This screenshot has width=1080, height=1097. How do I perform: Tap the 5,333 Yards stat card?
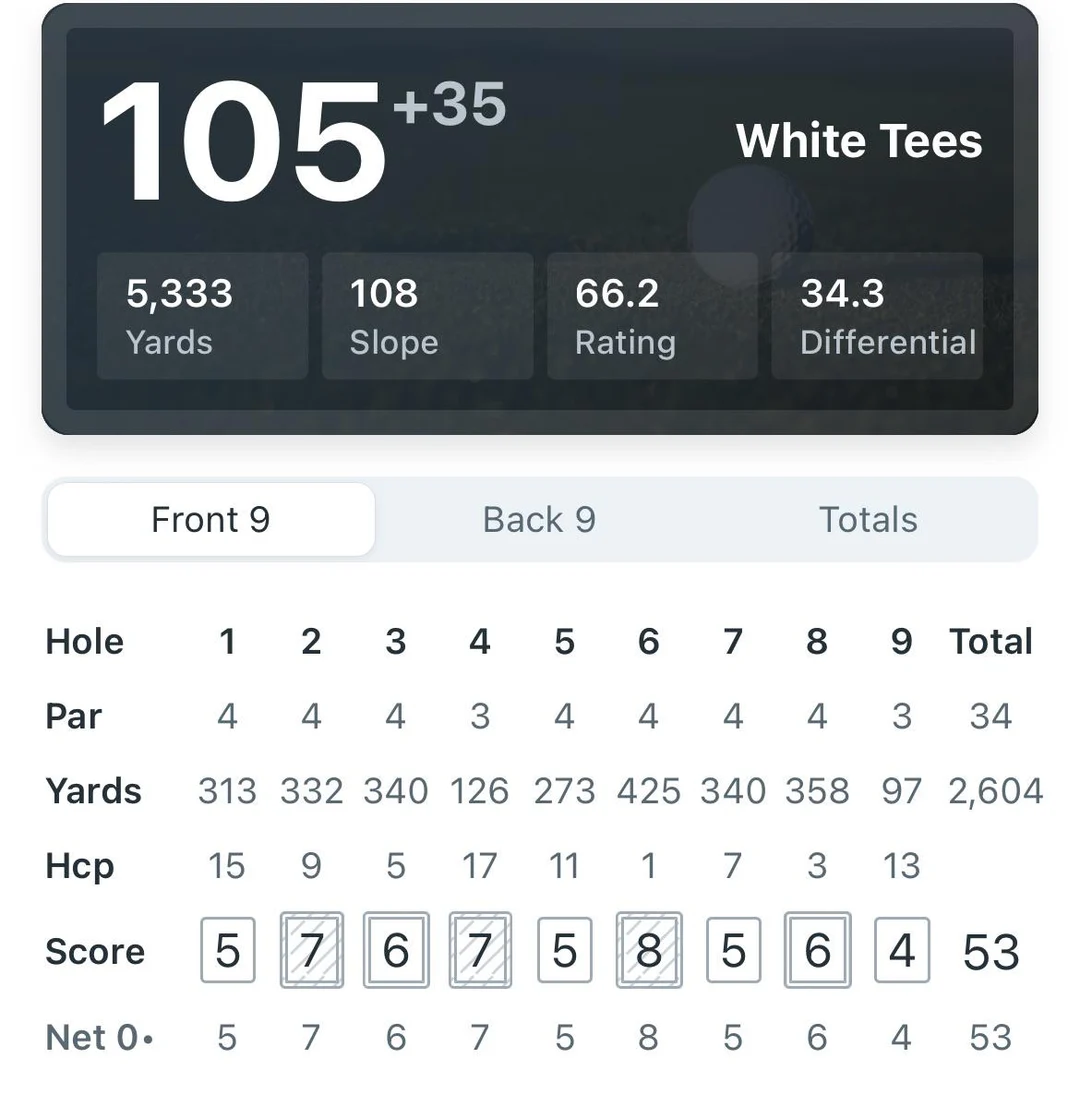coord(202,315)
